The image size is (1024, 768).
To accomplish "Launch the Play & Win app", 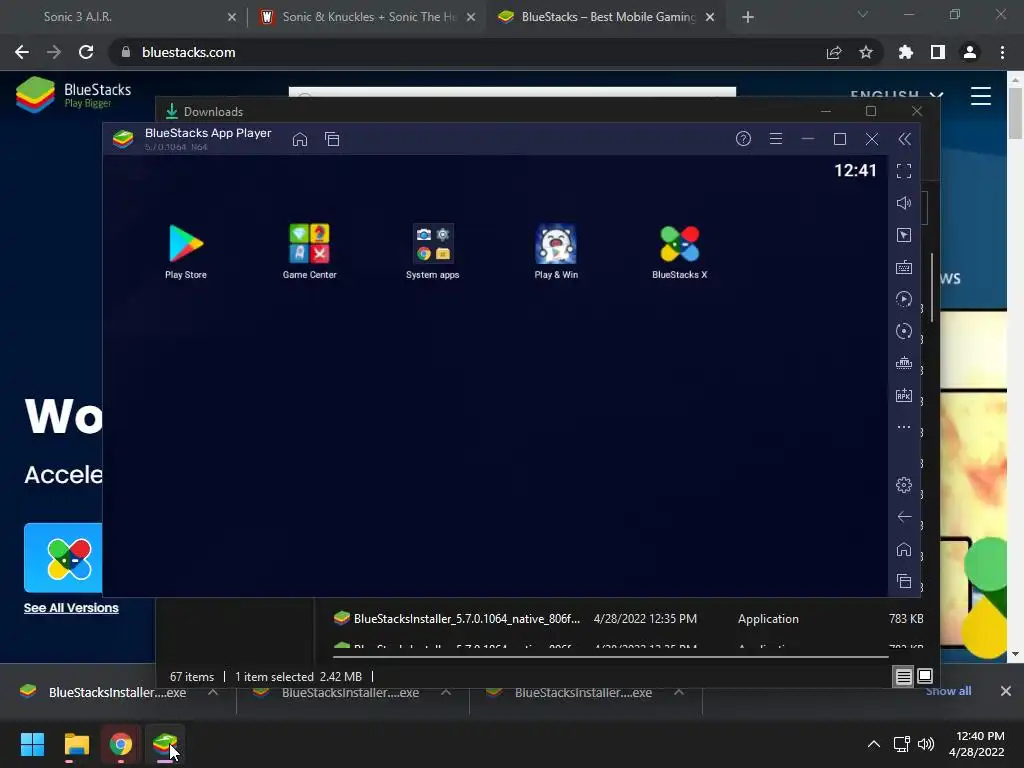I will [x=556, y=251].
